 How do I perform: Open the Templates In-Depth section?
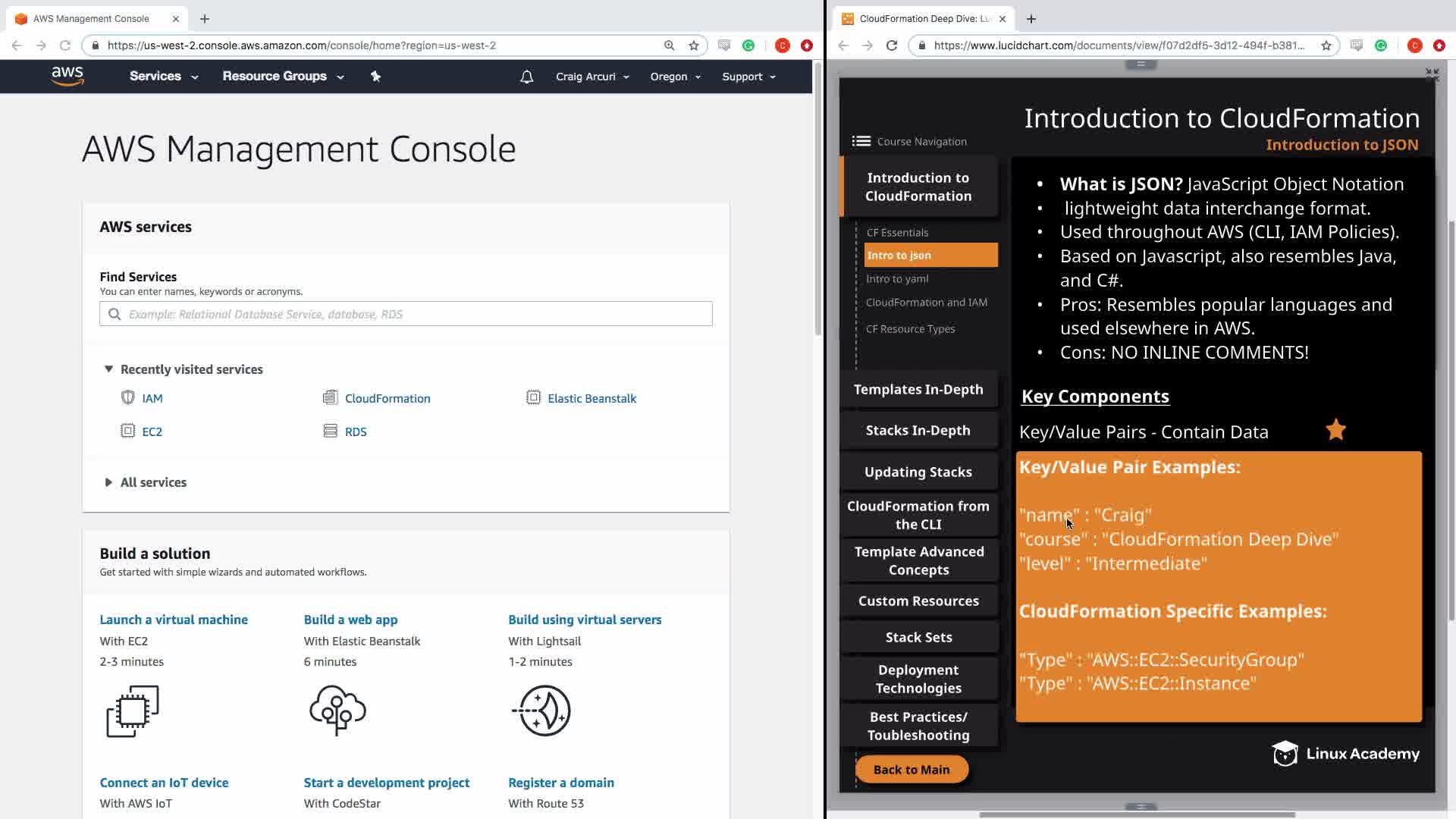click(918, 389)
